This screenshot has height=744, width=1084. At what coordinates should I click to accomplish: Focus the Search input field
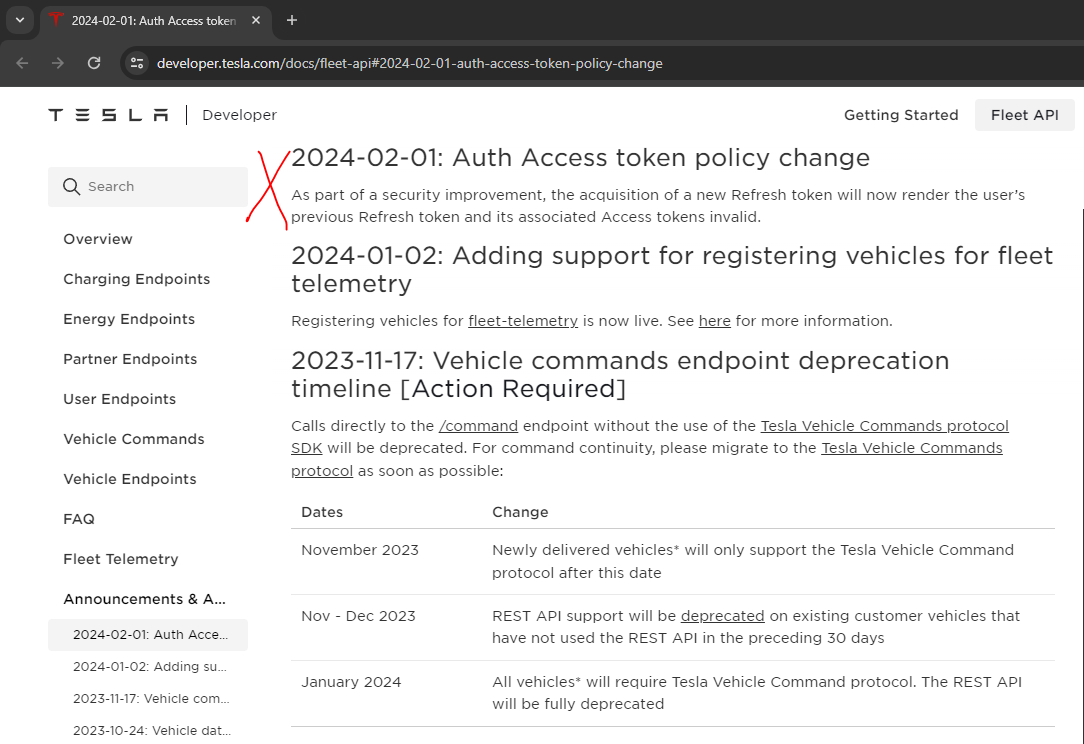[148, 187]
